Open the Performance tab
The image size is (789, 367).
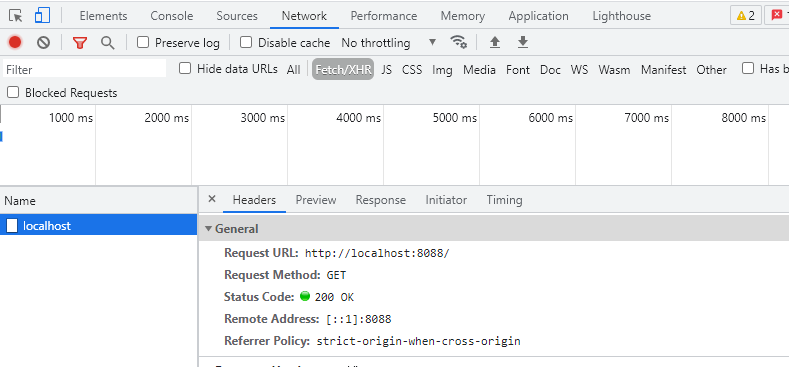pyautogui.click(x=384, y=16)
